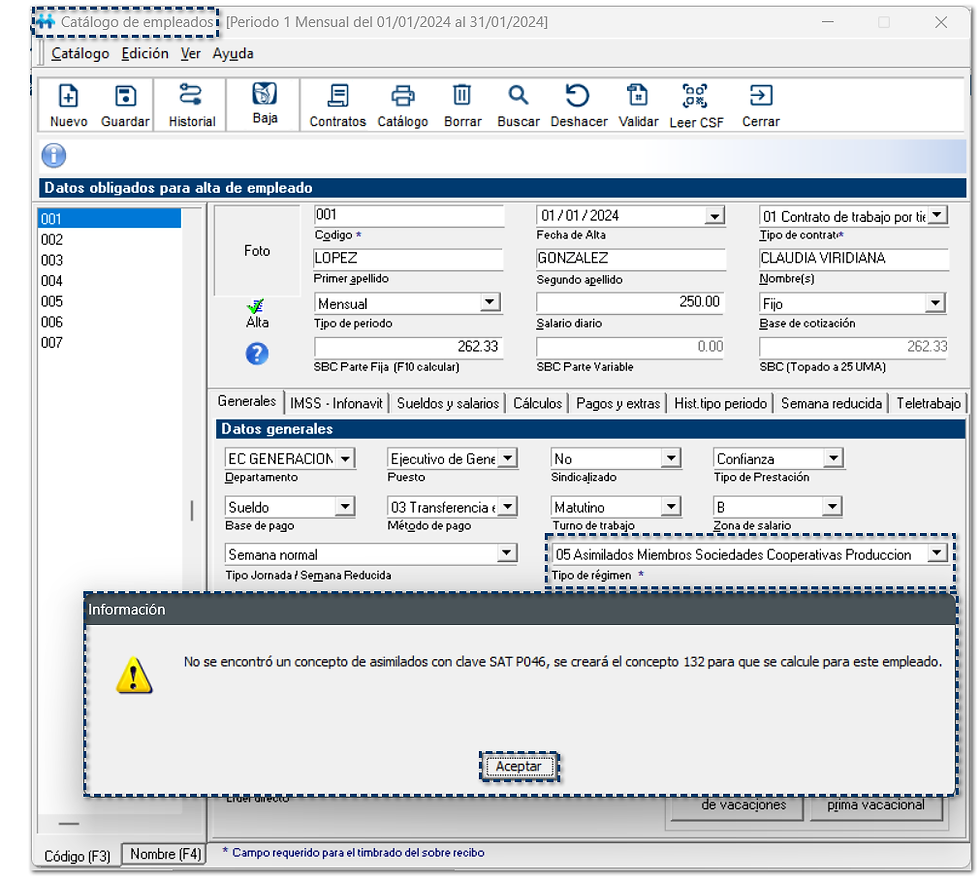
Task: Open Contratos from the toolbar
Action: click(x=338, y=97)
